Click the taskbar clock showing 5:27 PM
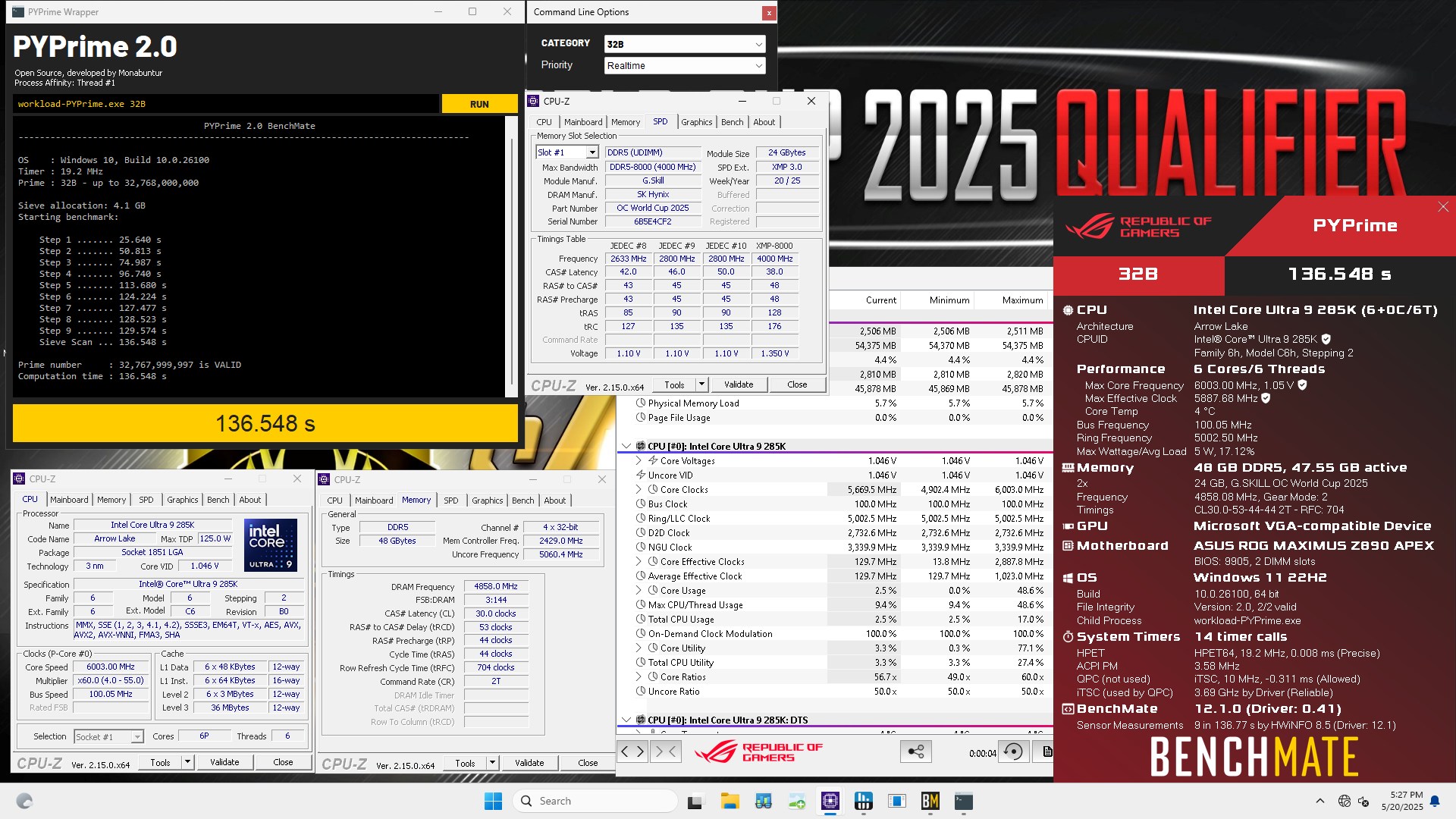The image size is (1456, 819). point(1402,801)
